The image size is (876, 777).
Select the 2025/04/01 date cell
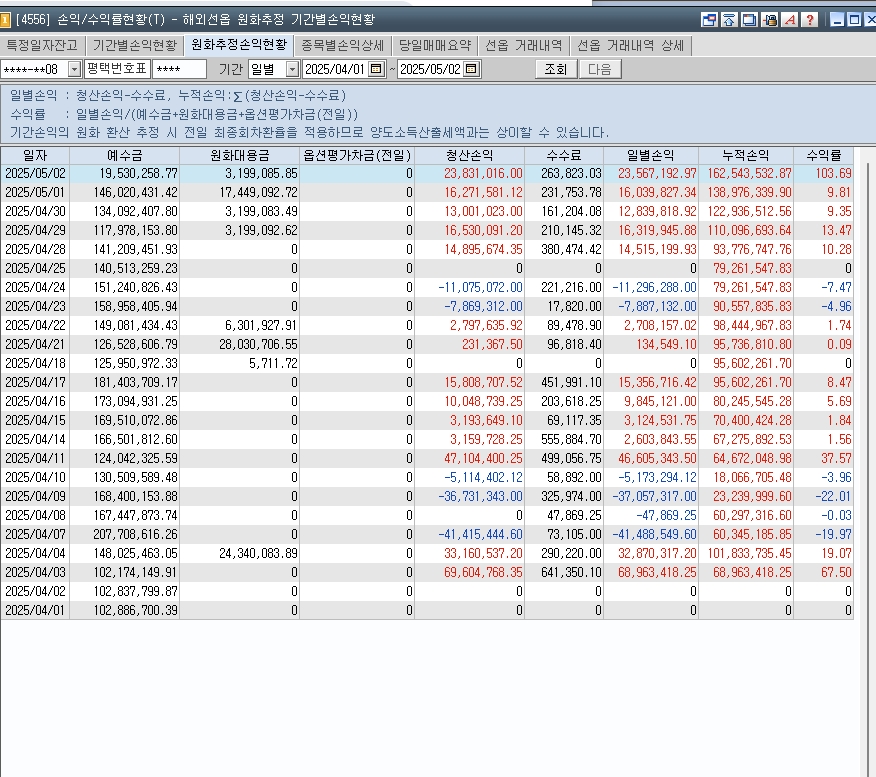(35, 611)
